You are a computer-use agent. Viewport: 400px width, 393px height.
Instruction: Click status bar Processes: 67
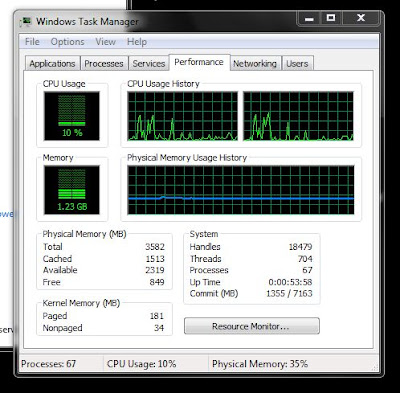[x=48, y=364]
